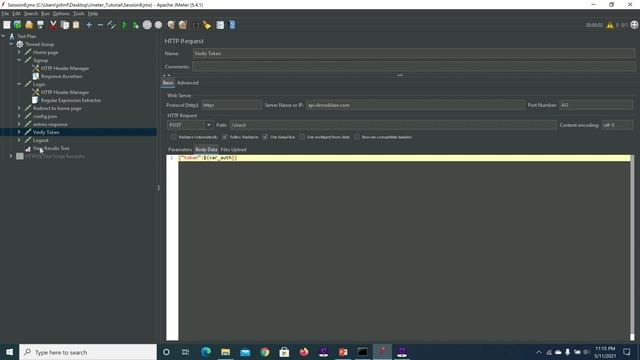Select Signup HTTP Header Manager element
640x360 pixels.
64,68
